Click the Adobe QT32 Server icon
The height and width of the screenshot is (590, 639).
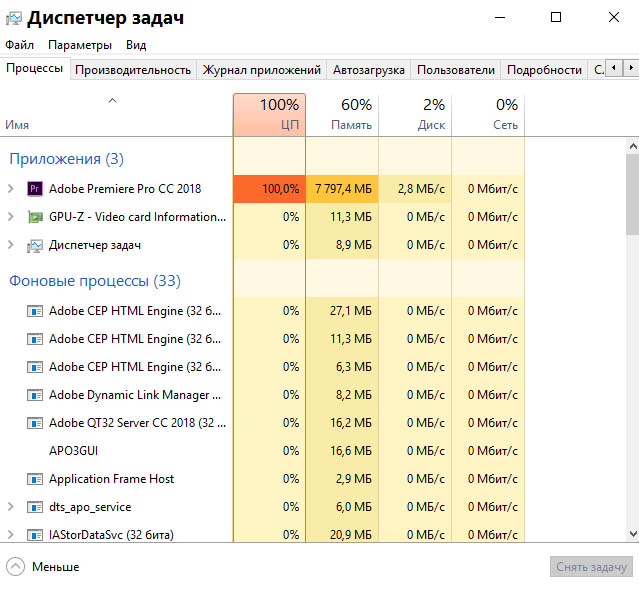point(35,423)
